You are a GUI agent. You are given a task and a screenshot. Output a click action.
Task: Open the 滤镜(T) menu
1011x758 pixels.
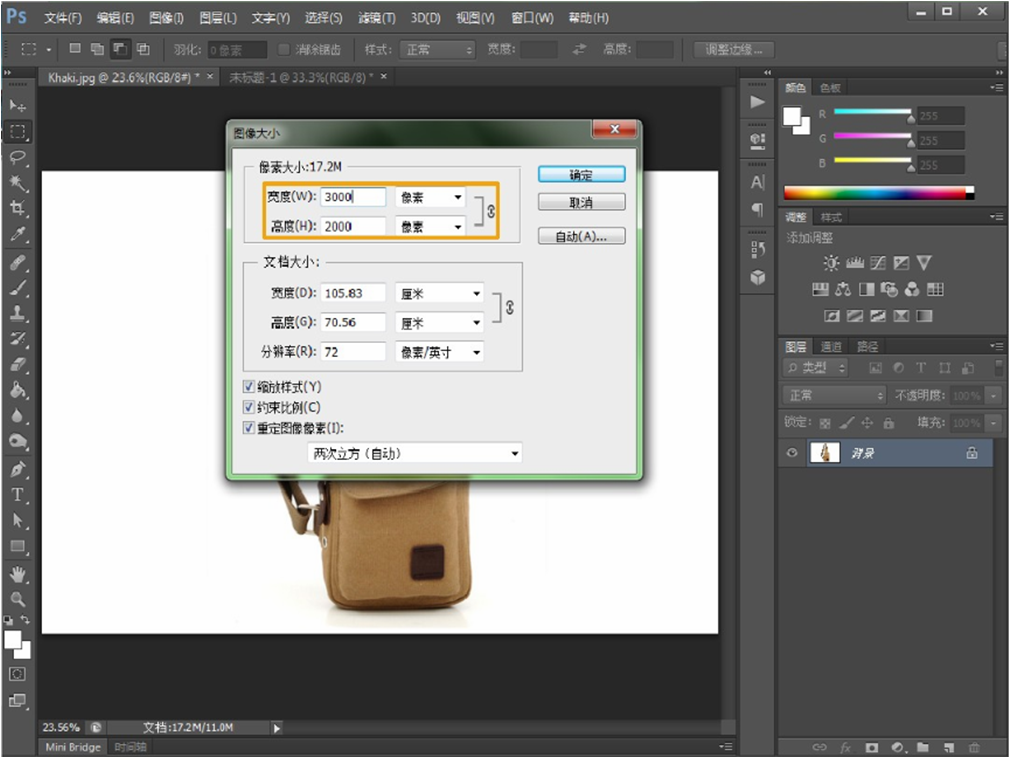click(x=376, y=18)
